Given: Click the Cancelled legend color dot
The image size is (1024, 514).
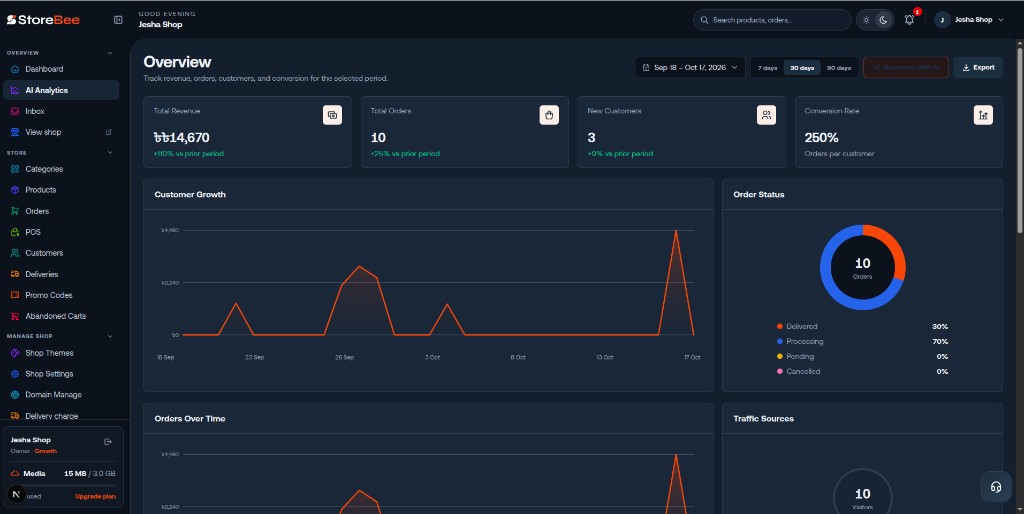Looking at the screenshot, I should [780, 372].
